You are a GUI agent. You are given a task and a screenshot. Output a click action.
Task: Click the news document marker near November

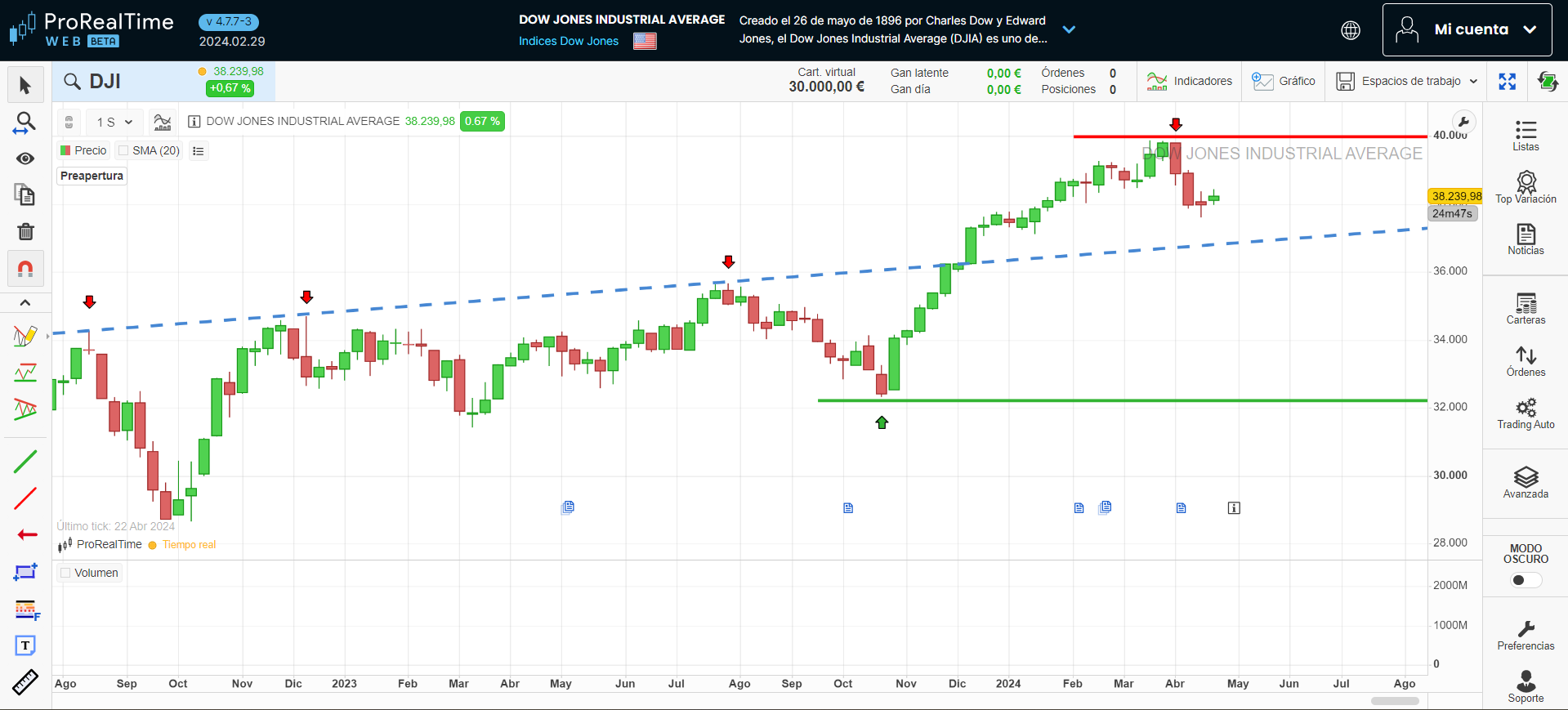tap(848, 508)
